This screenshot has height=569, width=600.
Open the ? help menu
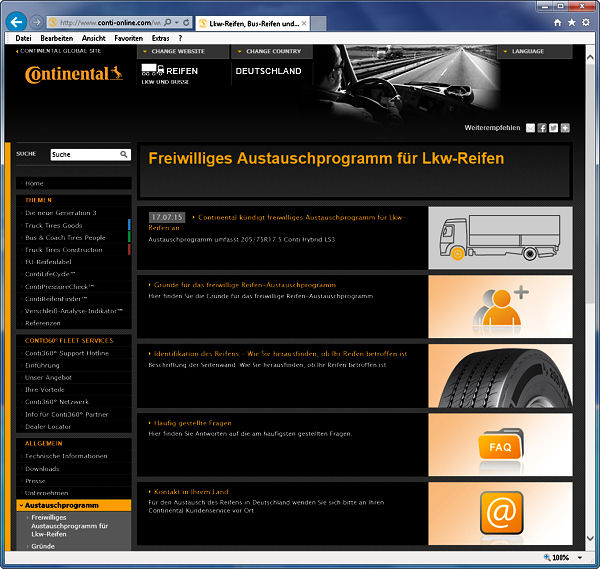[x=180, y=38]
